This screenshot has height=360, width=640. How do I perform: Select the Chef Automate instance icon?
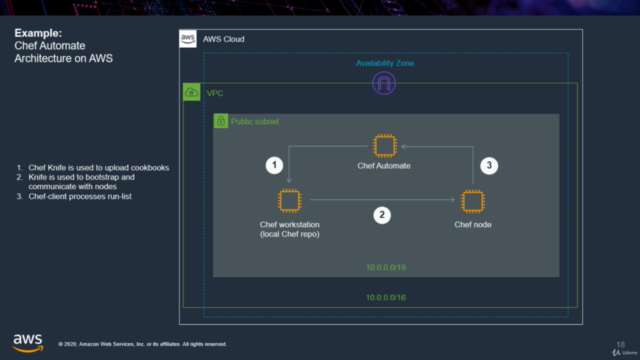pyautogui.click(x=384, y=146)
